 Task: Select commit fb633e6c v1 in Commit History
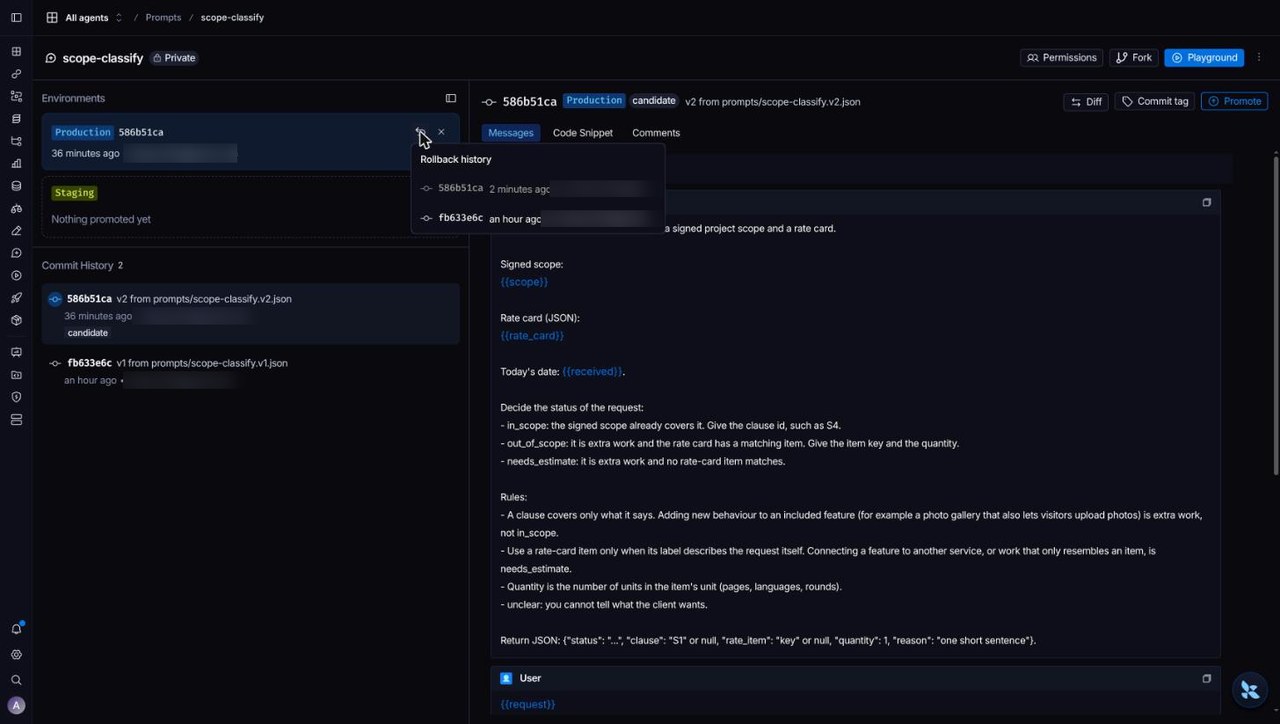[250, 371]
